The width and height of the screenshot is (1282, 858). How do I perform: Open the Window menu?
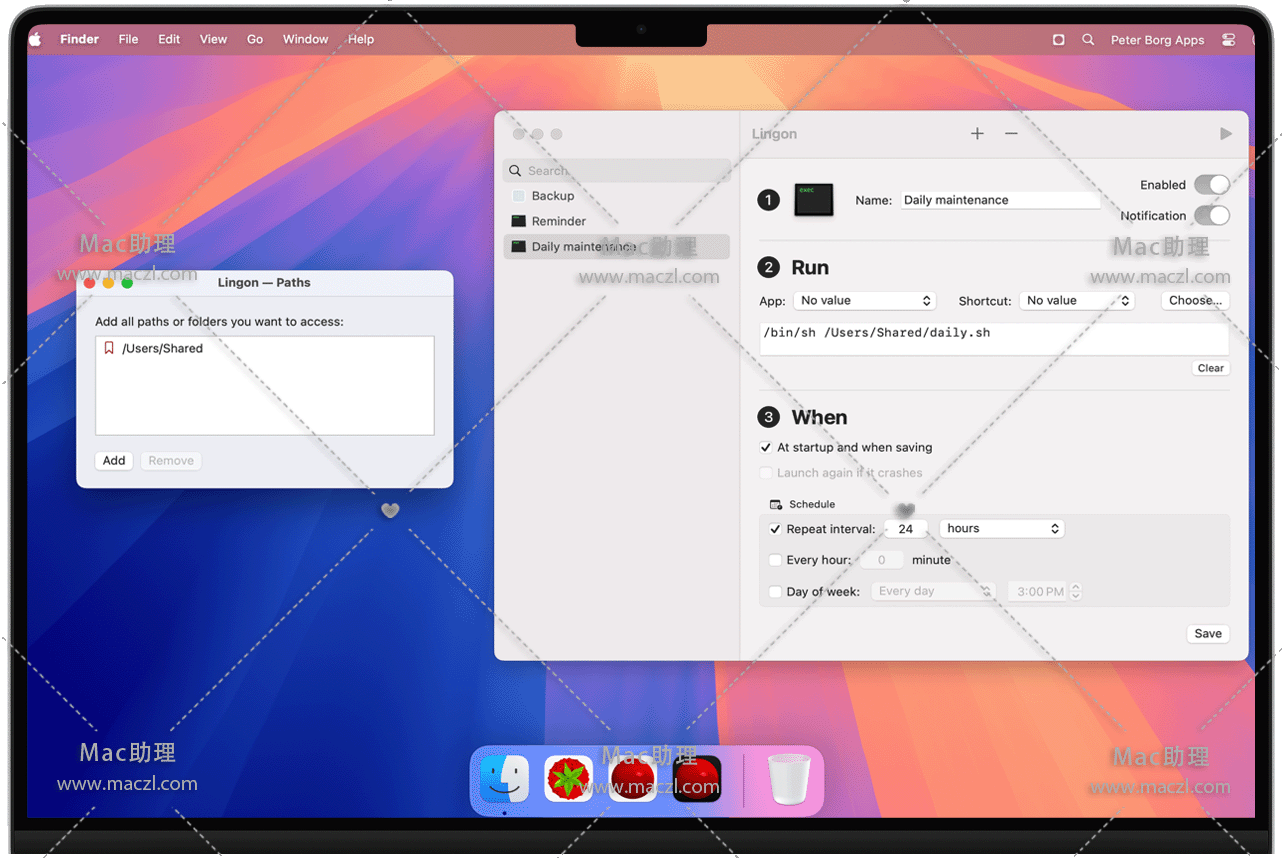tap(305, 40)
